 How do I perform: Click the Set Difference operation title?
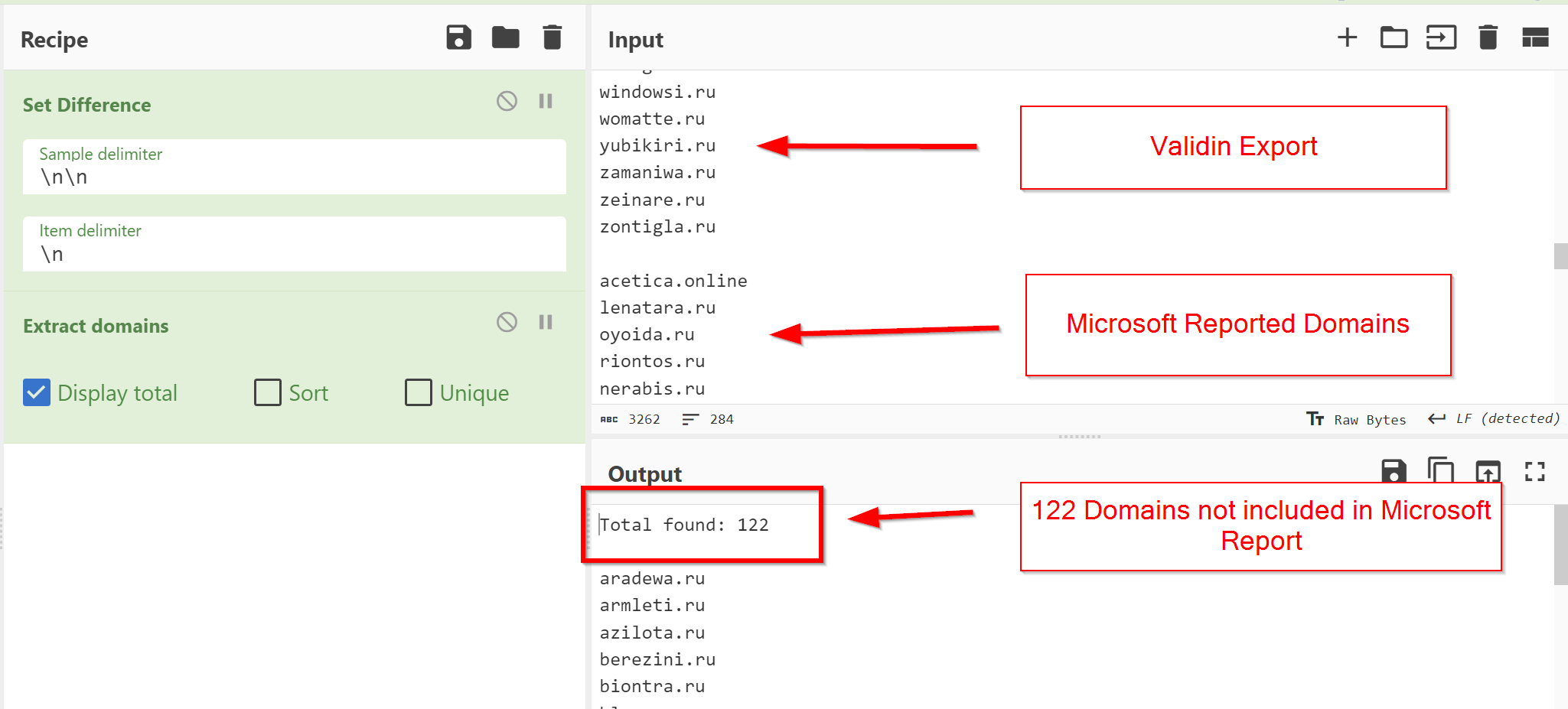86,105
